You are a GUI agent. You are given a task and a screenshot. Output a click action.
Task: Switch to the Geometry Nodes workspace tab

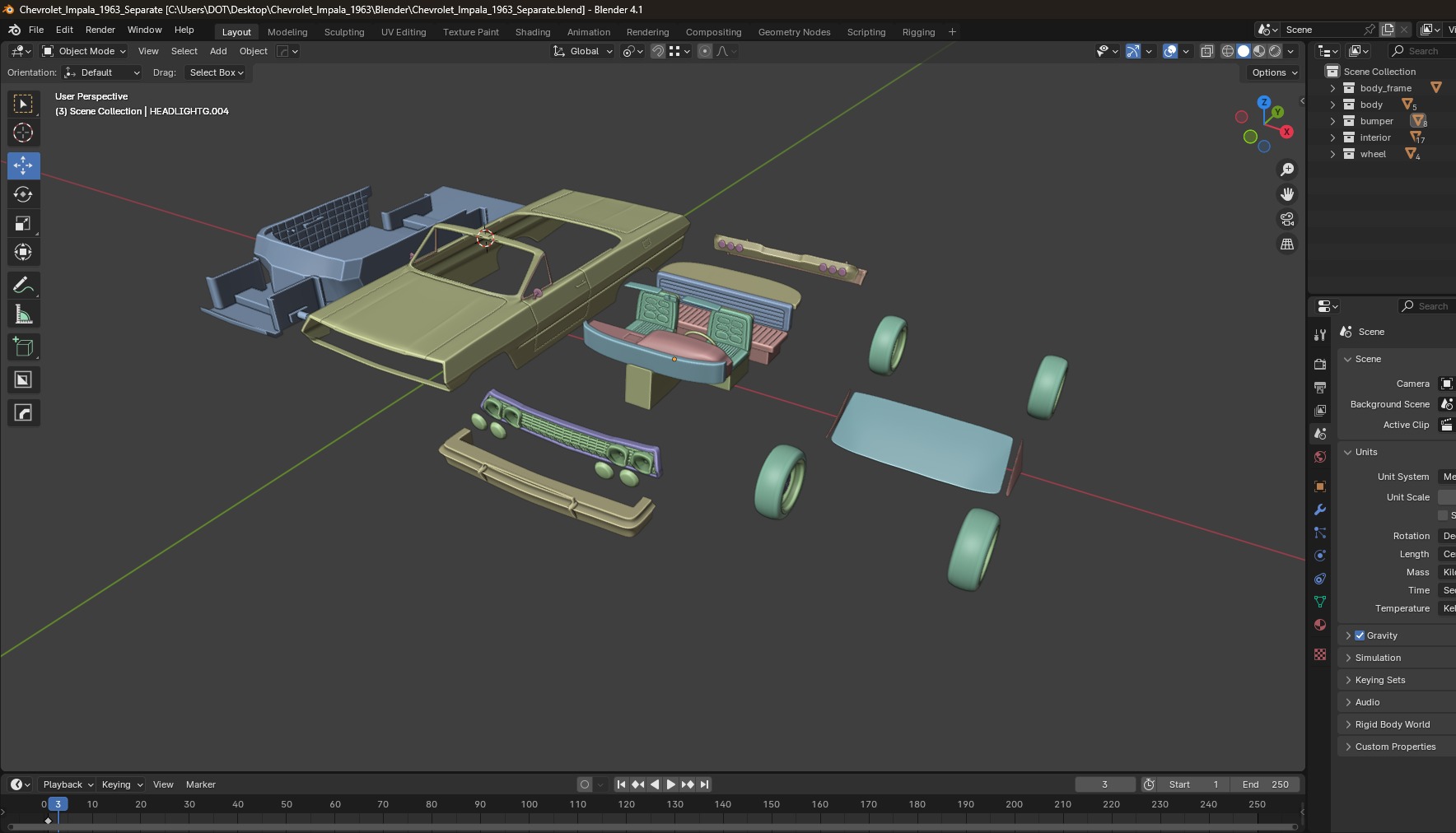click(x=794, y=32)
